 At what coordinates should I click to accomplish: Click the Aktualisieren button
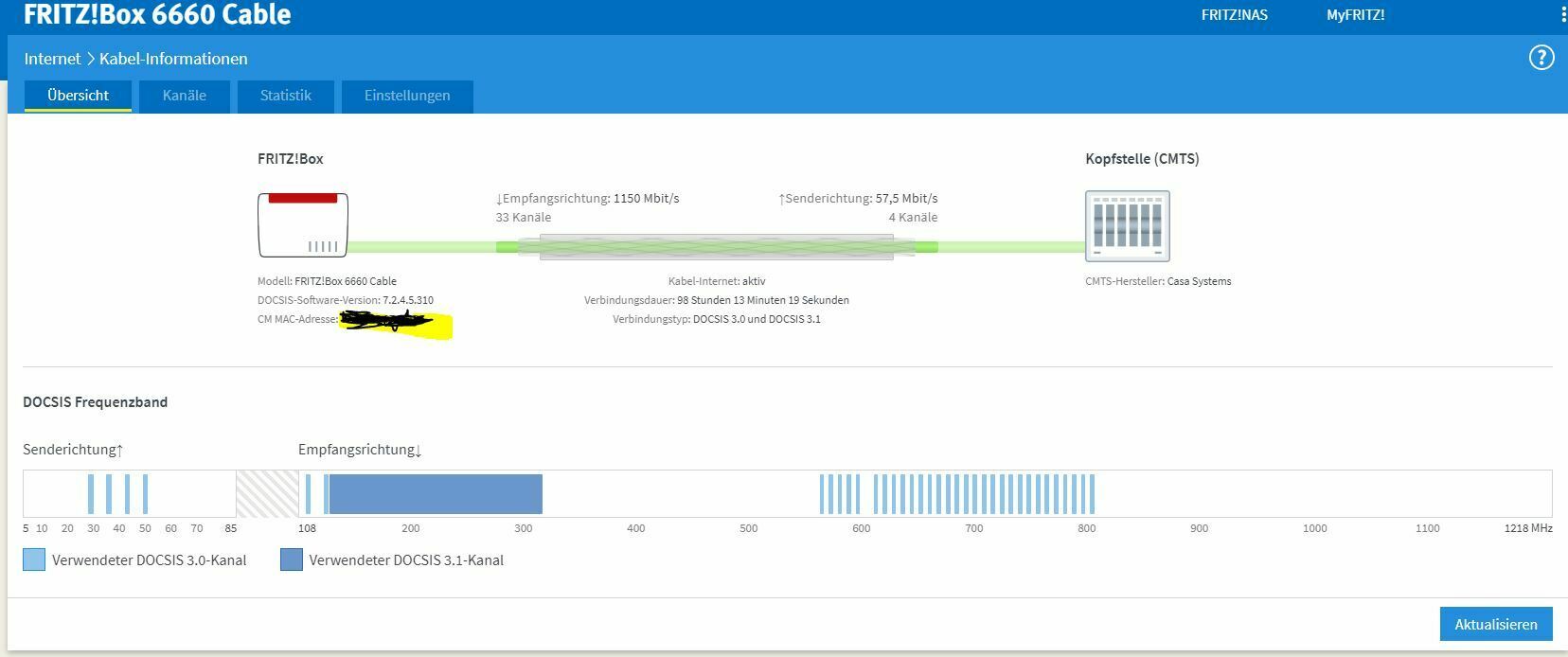(1496, 624)
